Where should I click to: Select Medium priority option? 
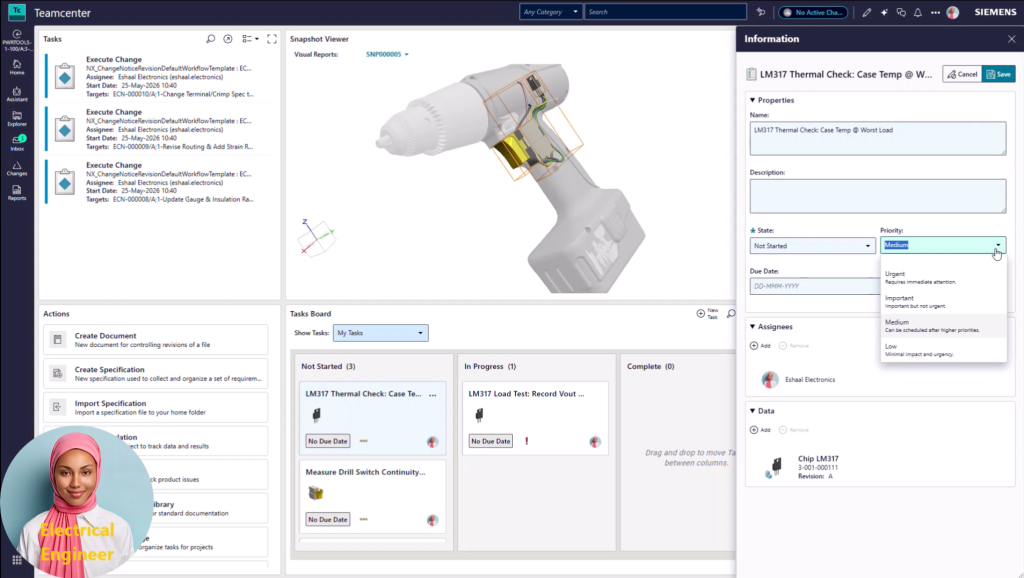[x=943, y=326]
